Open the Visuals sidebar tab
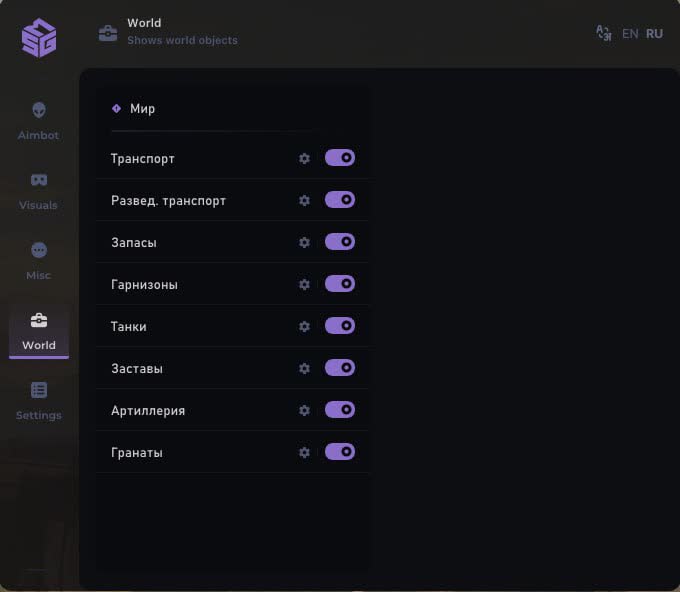 39,189
